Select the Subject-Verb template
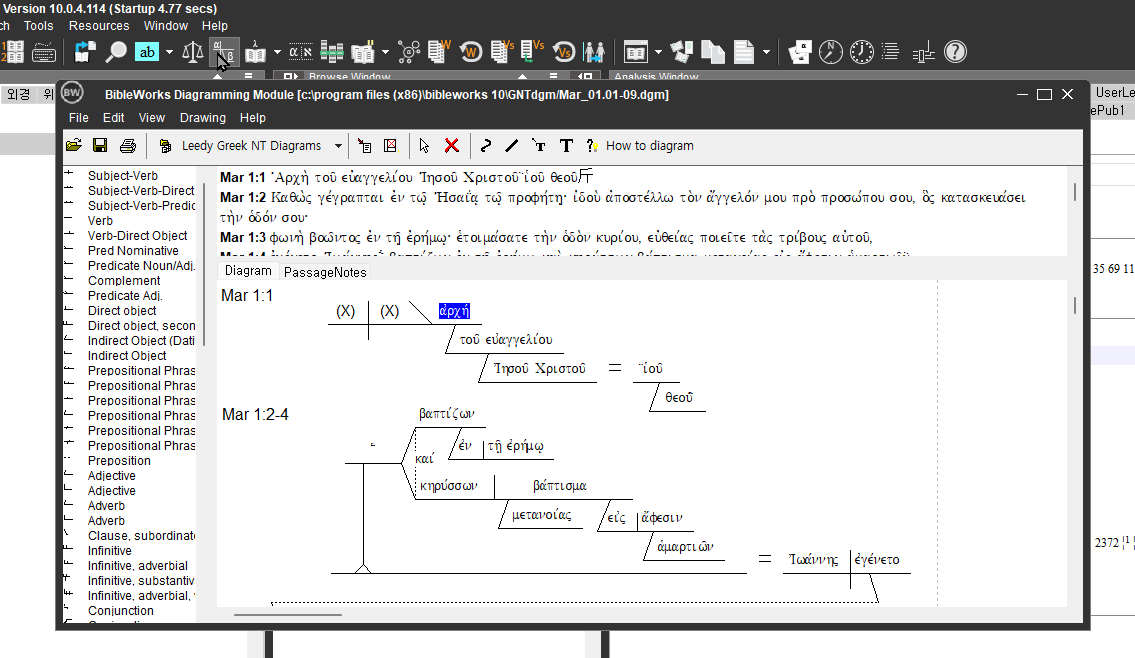 click(122, 175)
